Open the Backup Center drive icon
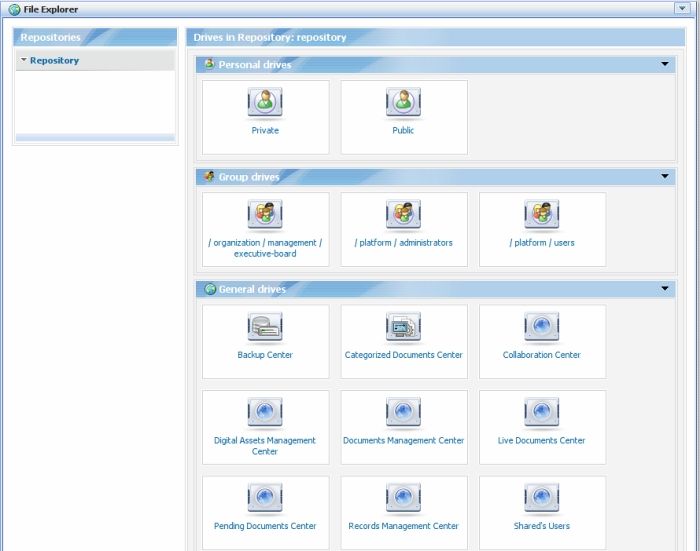The width and height of the screenshot is (700, 551). (x=265, y=327)
